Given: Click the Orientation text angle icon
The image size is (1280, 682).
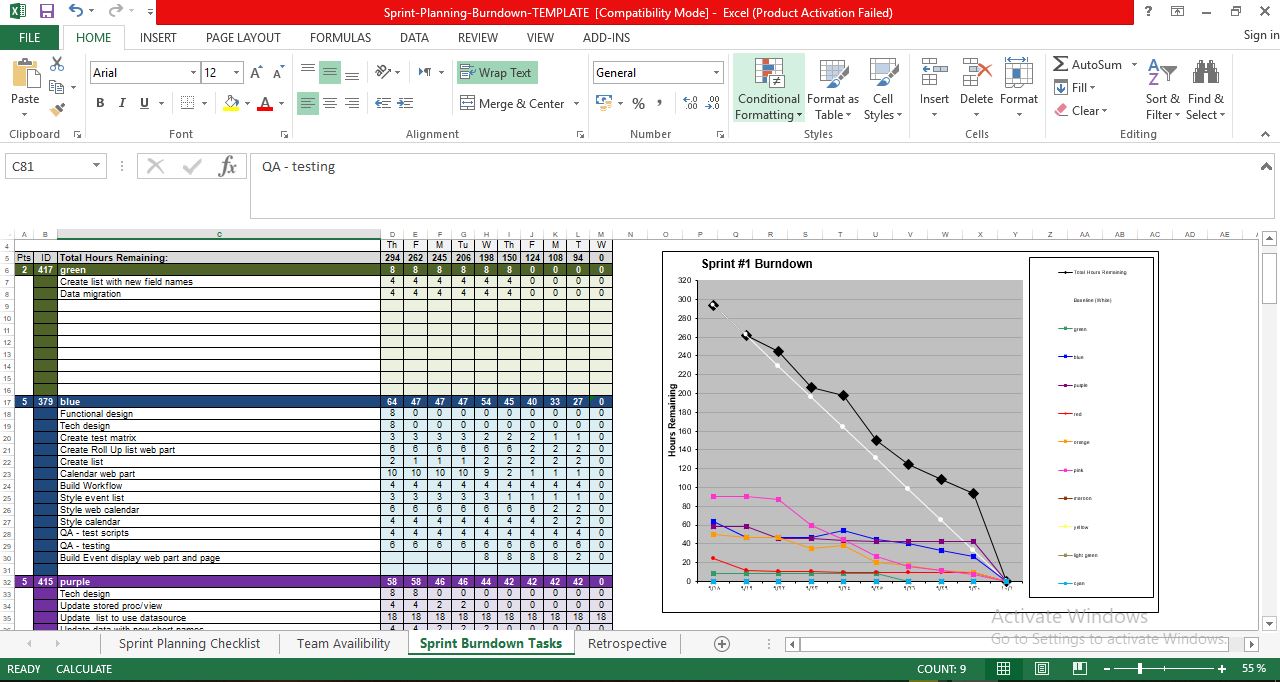Looking at the screenshot, I should 383,72.
